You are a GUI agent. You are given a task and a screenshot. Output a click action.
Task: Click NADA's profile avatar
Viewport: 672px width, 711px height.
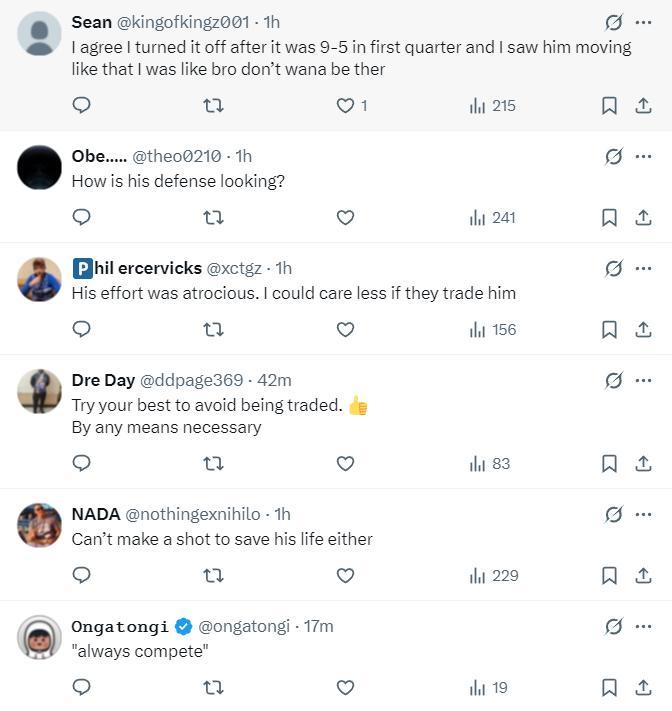40,525
